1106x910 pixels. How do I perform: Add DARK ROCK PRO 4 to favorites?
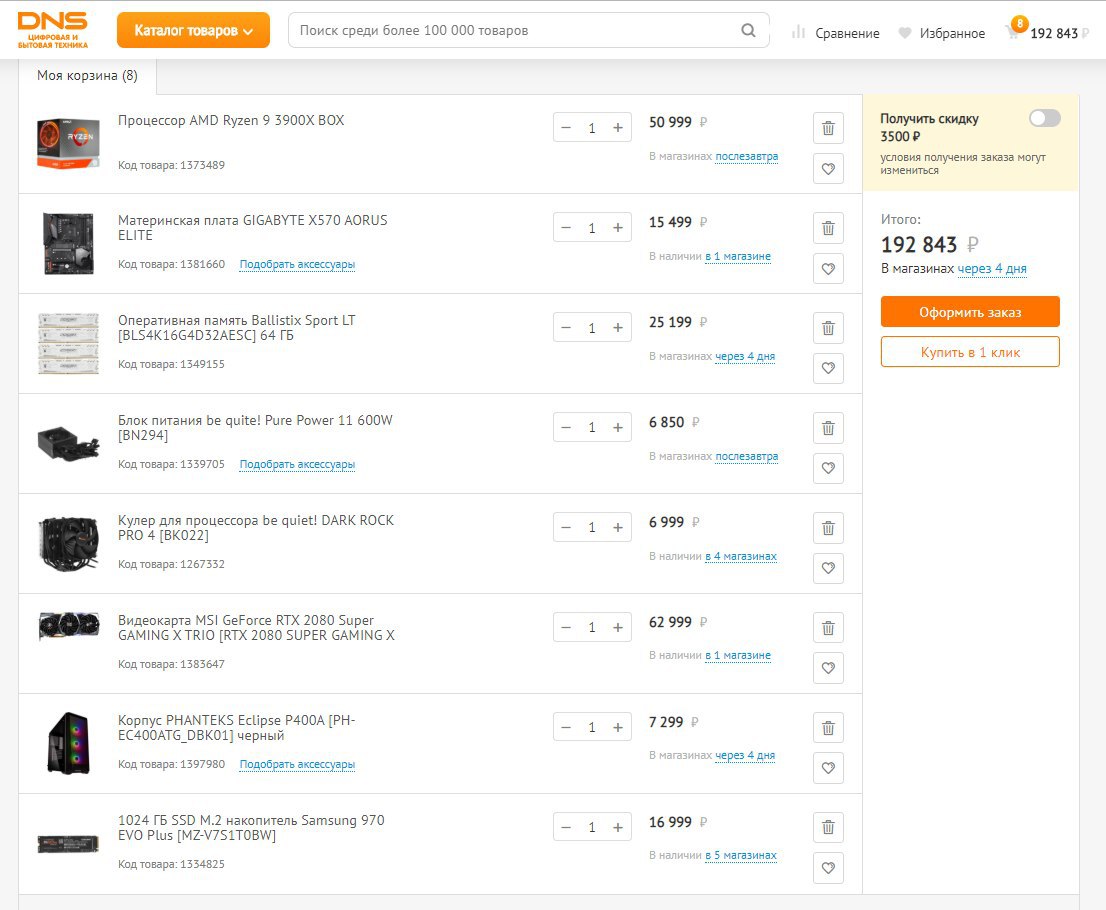tap(828, 568)
